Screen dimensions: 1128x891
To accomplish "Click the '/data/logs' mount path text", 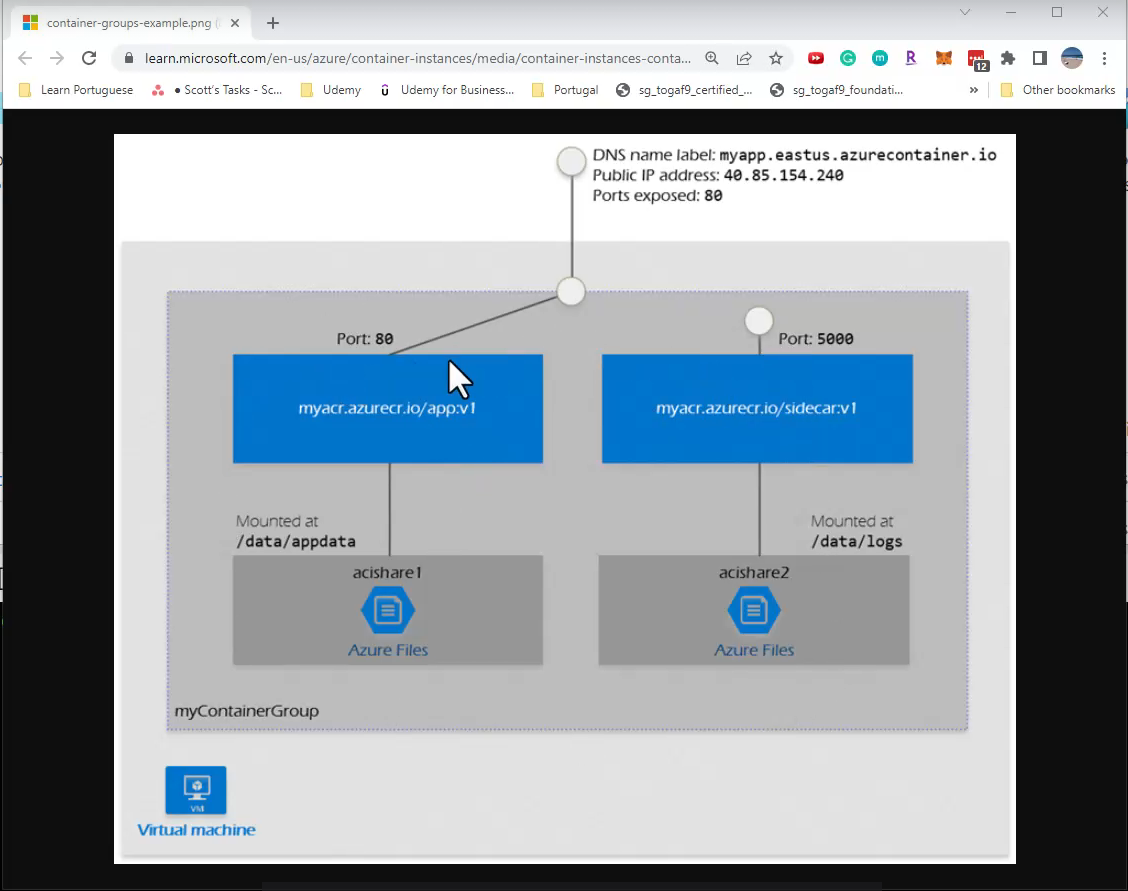I will pyautogui.click(x=857, y=542).
